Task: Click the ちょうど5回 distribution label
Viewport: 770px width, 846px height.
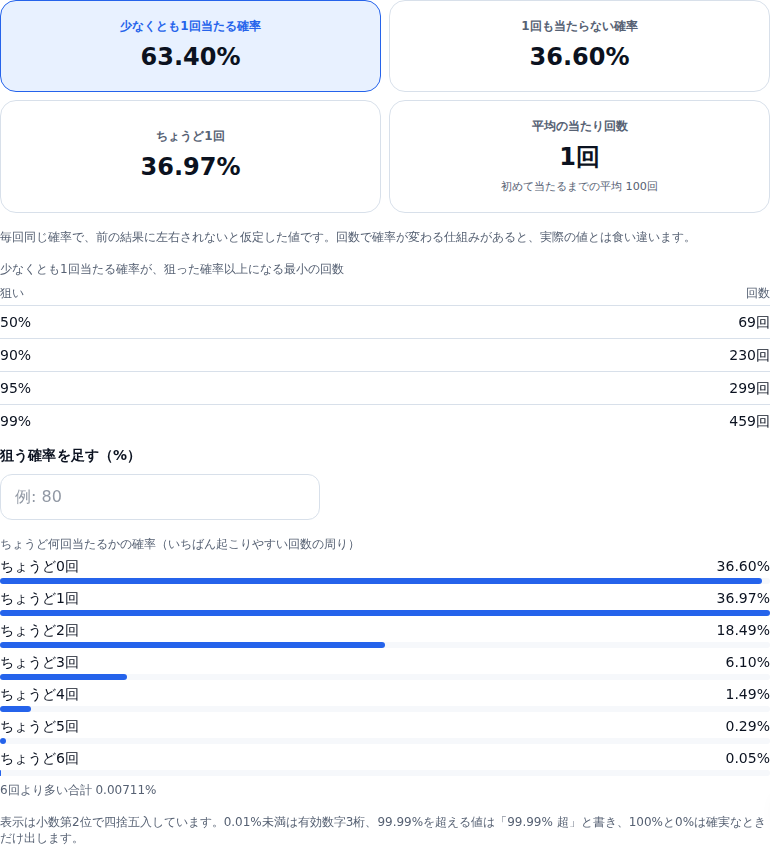Action: coord(39,726)
